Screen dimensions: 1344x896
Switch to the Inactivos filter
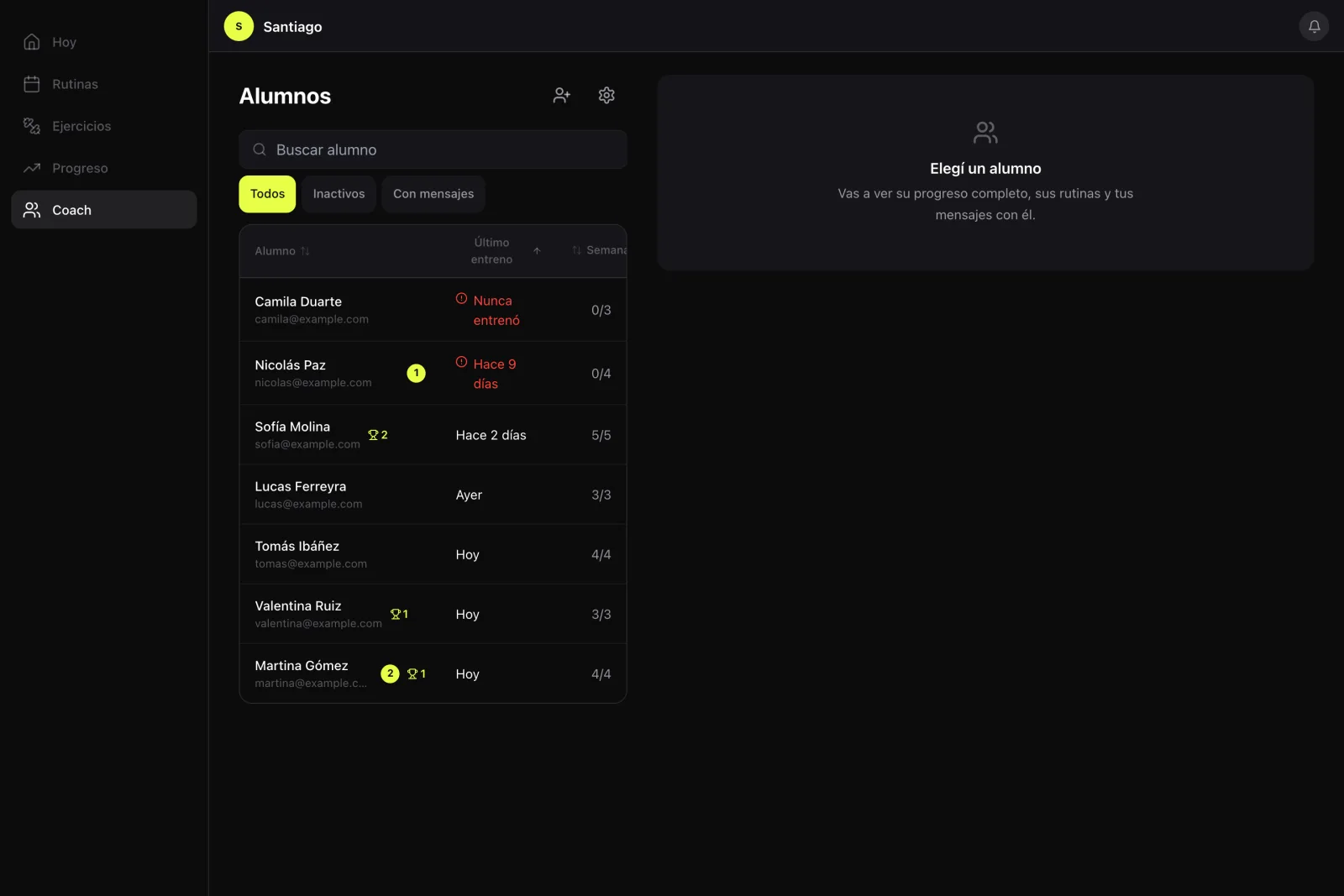click(339, 194)
